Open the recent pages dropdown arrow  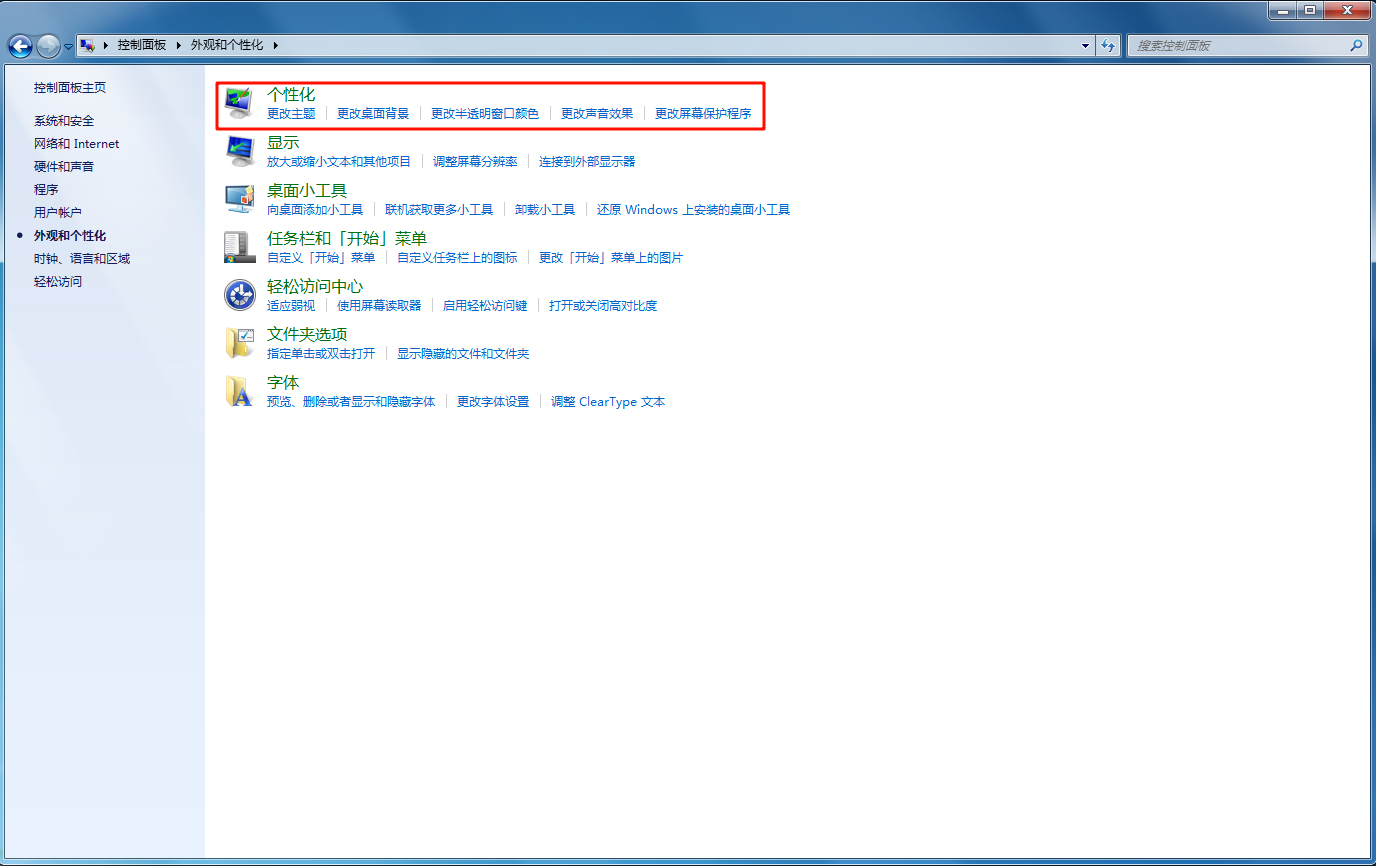point(68,47)
